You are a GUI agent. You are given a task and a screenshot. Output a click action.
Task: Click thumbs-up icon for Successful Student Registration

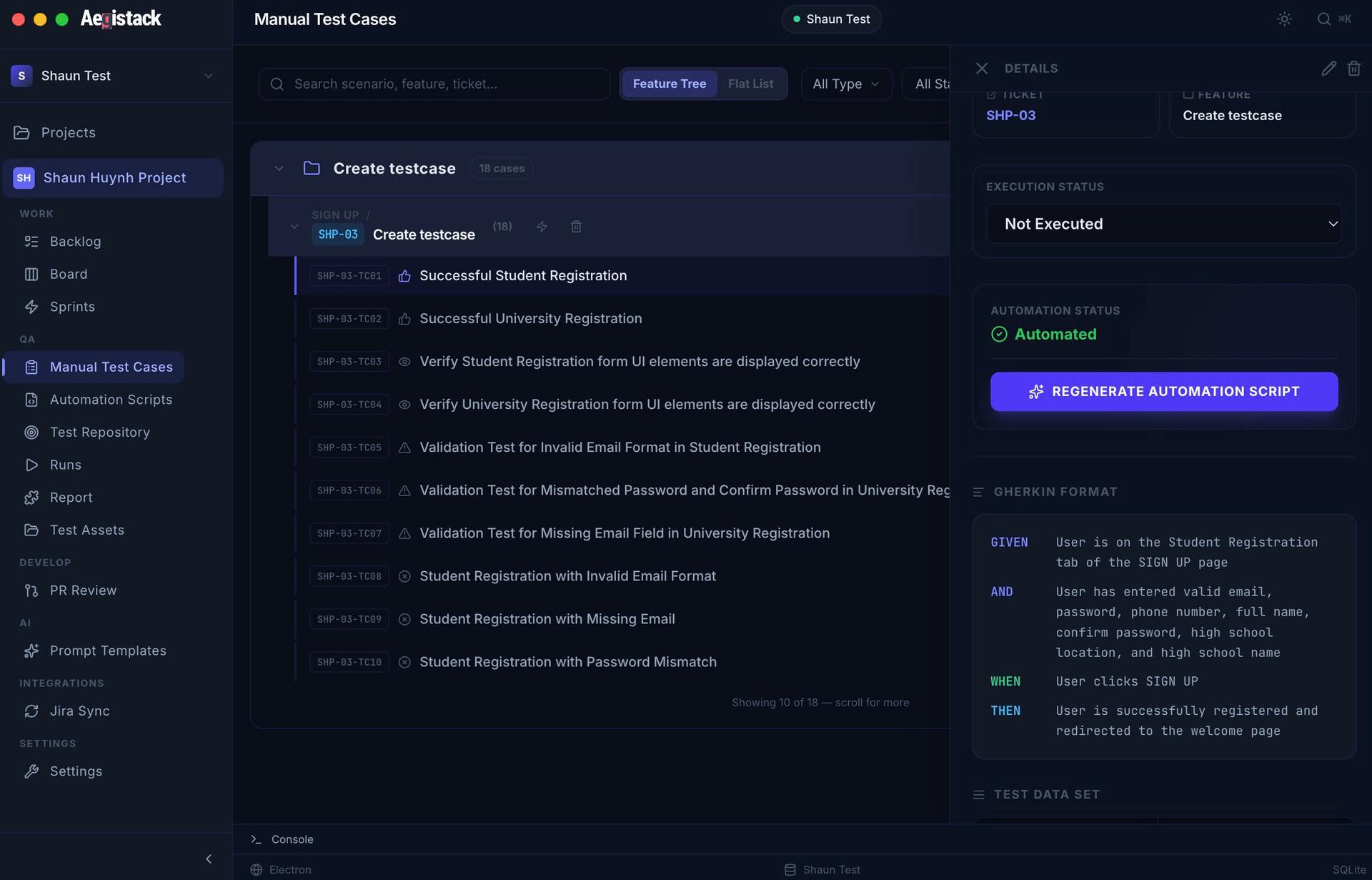click(x=404, y=276)
